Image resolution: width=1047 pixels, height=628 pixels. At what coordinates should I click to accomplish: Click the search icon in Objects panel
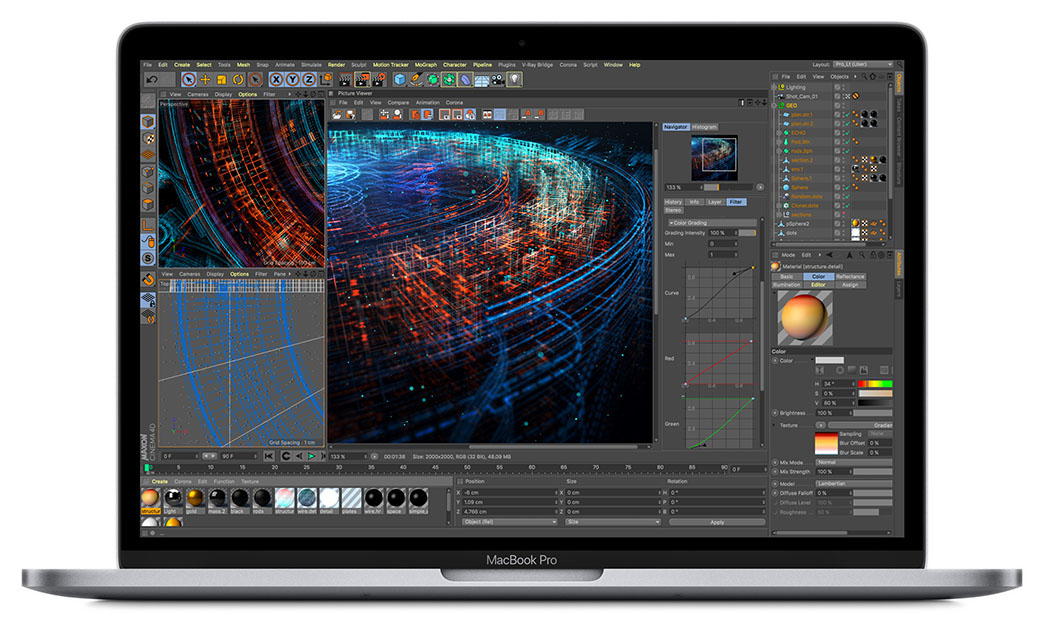pos(864,77)
